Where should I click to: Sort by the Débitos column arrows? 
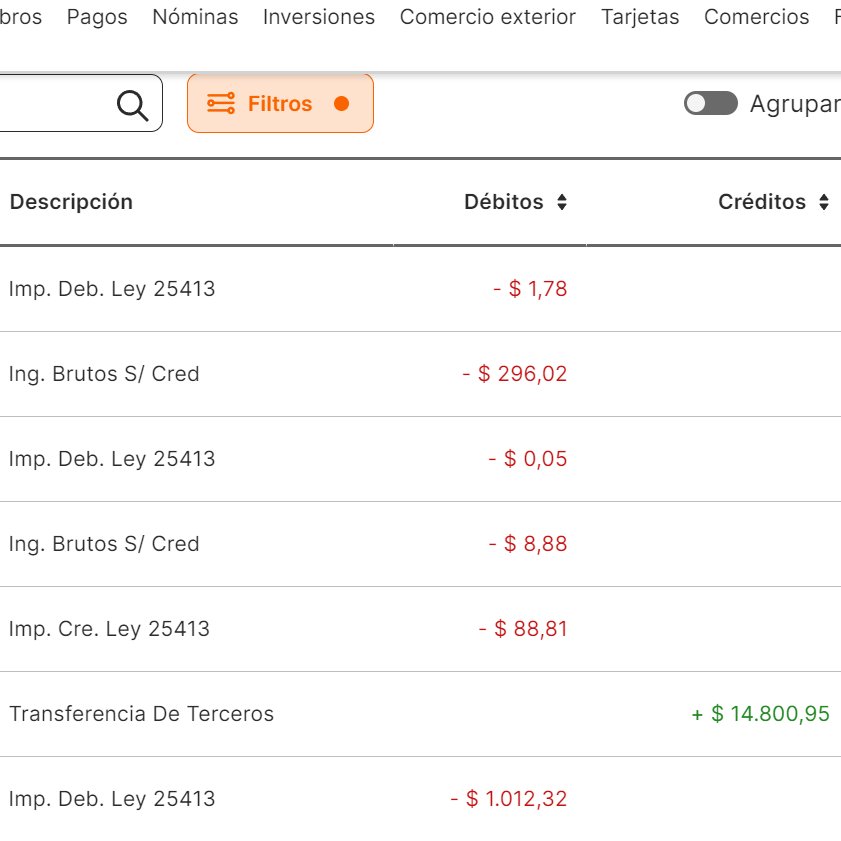point(562,202)
